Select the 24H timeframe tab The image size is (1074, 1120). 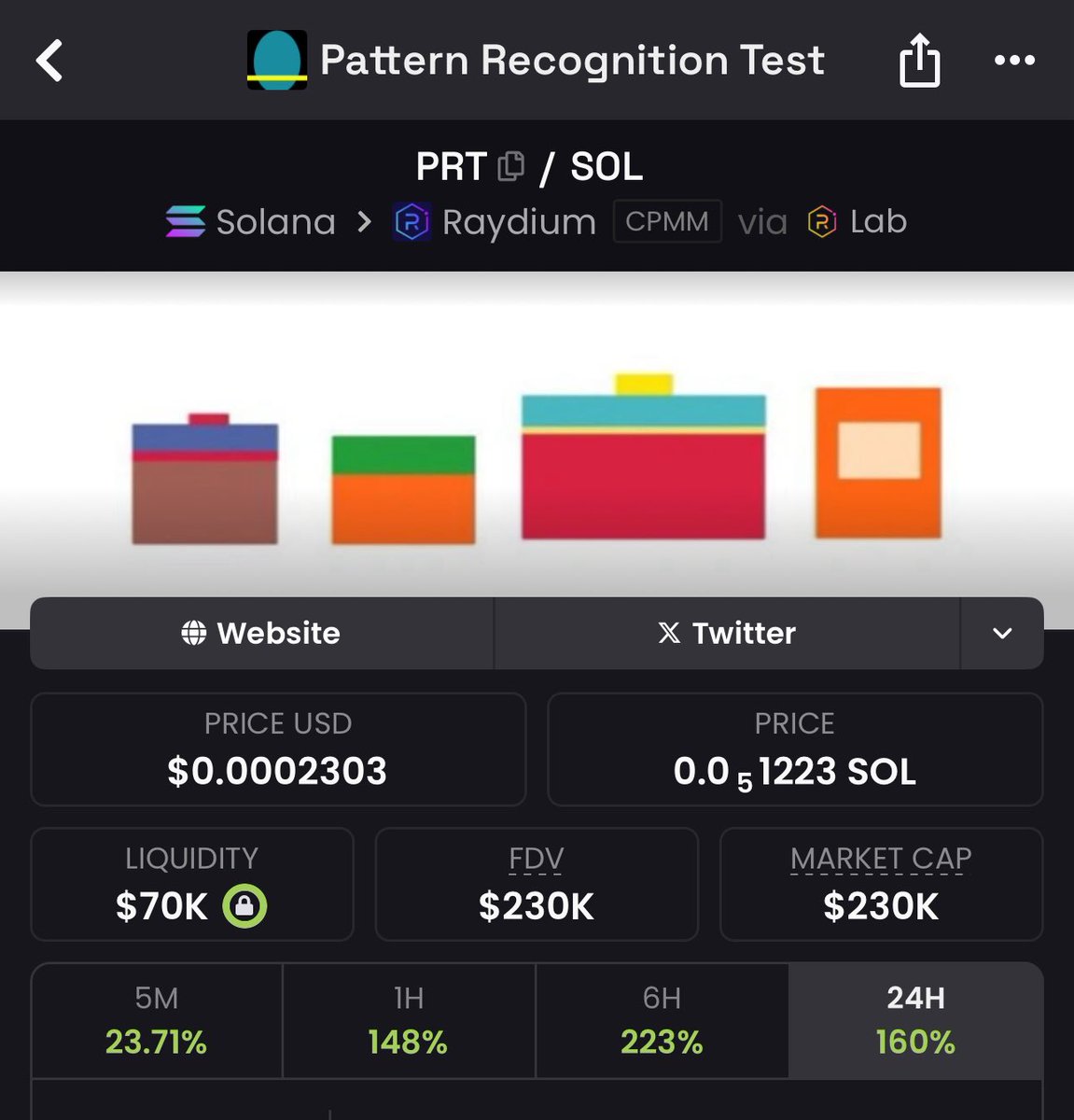coord(915,1021)
